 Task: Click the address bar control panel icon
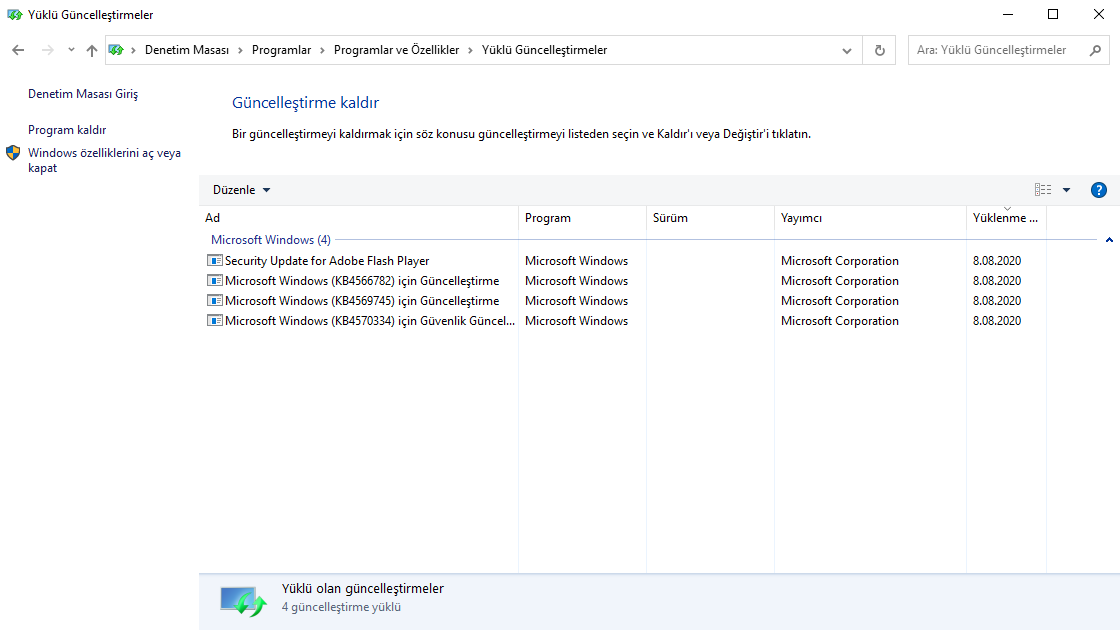[116, 50]
